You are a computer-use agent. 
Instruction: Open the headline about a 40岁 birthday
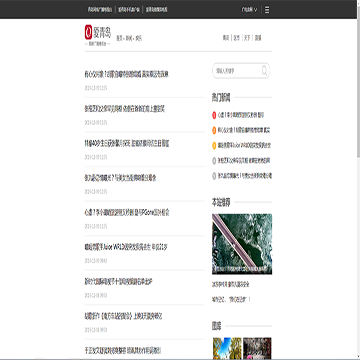[x=127, y=144]
